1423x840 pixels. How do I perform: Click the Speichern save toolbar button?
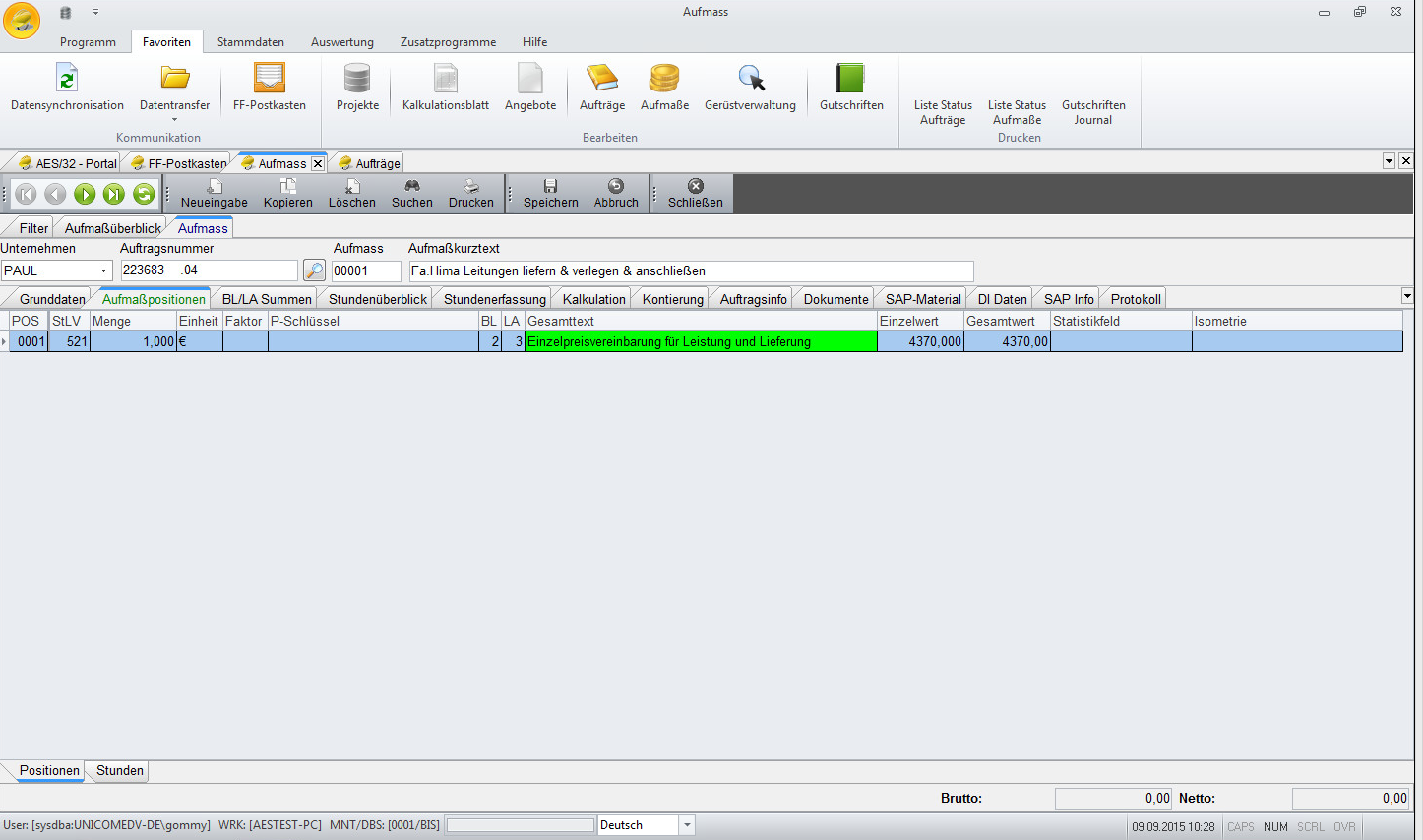pos(551,193)
